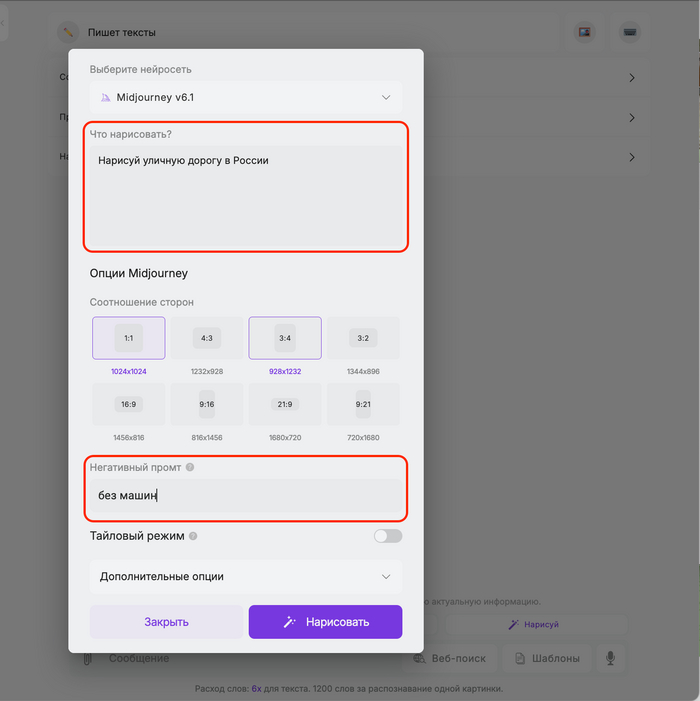Image resolution: width=700 pixels, height=701 pixels.
Task: Click the microphone voice input icon
Action: [x=609, y=658]
